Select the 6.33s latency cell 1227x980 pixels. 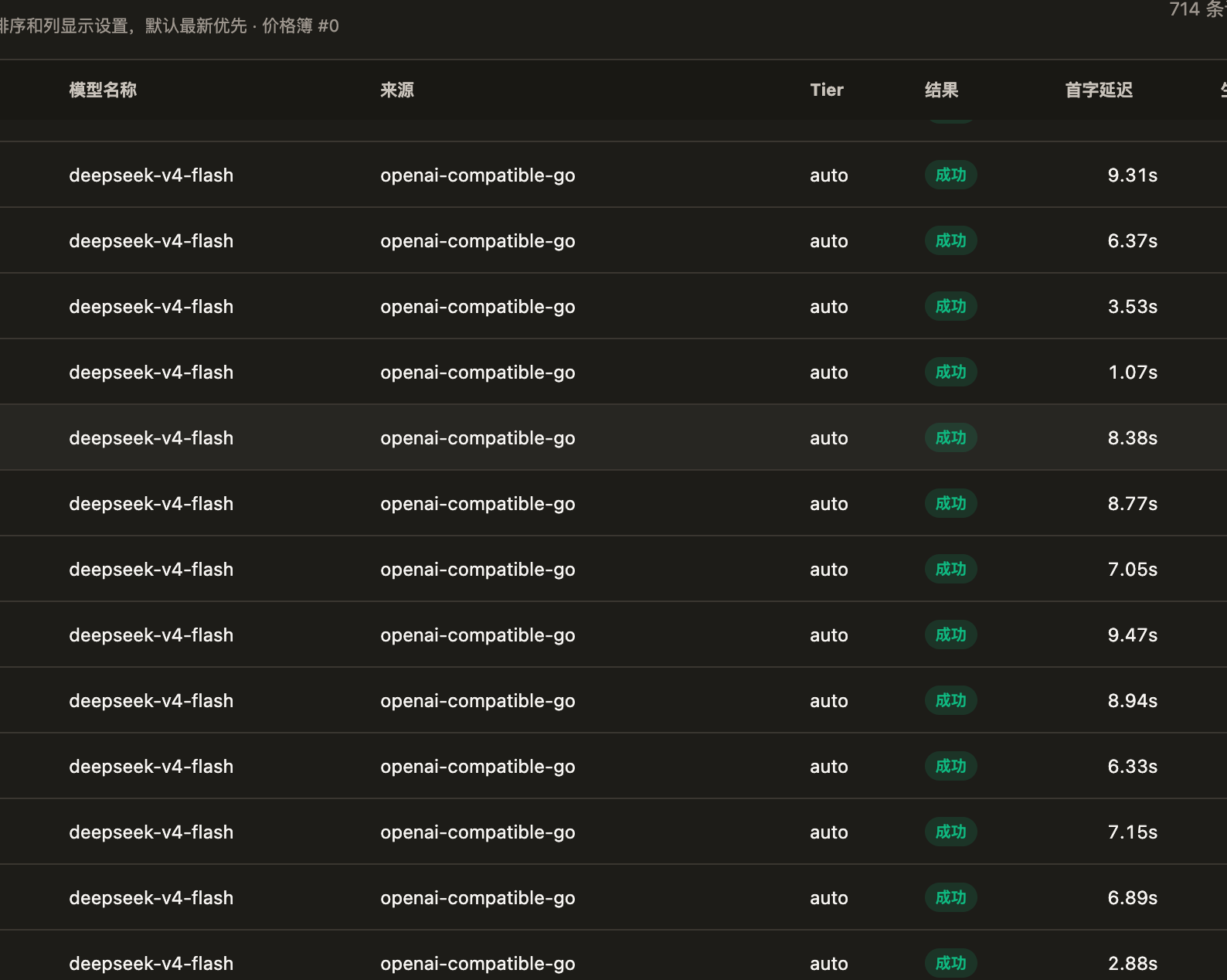click(x=1133, y=767)
